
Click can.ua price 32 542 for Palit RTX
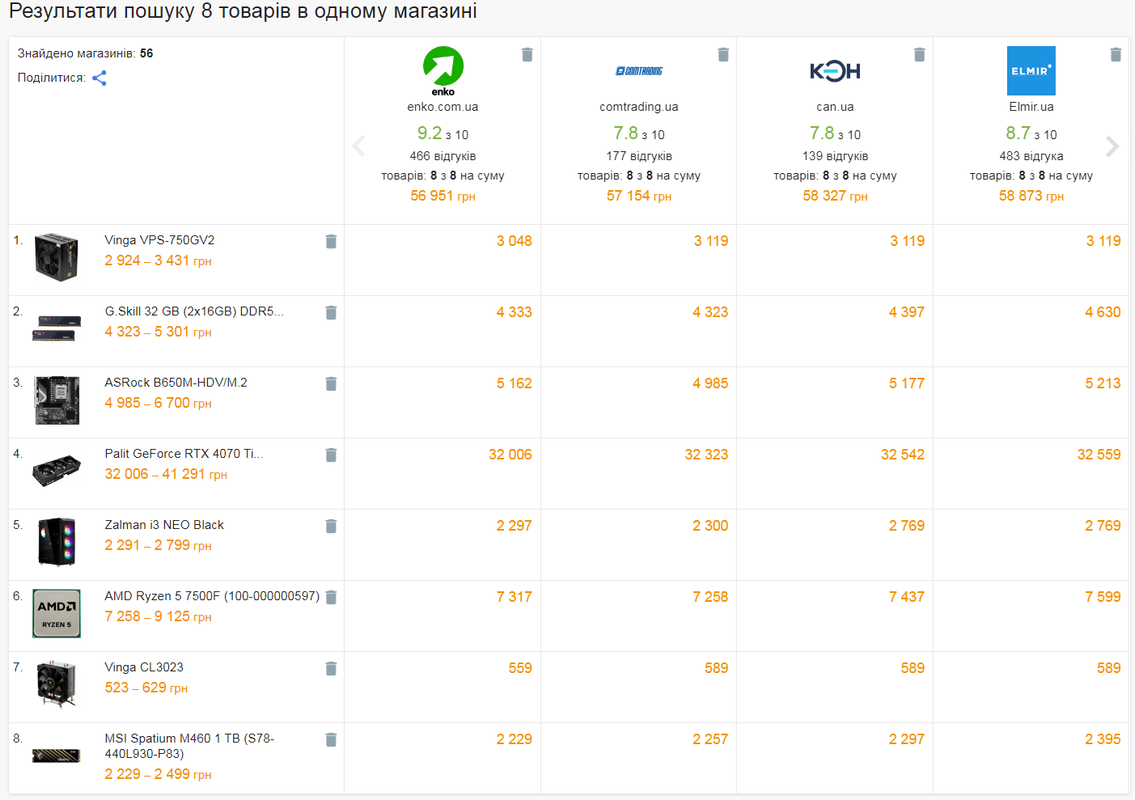pyautogui.click(x=903, y=455)
